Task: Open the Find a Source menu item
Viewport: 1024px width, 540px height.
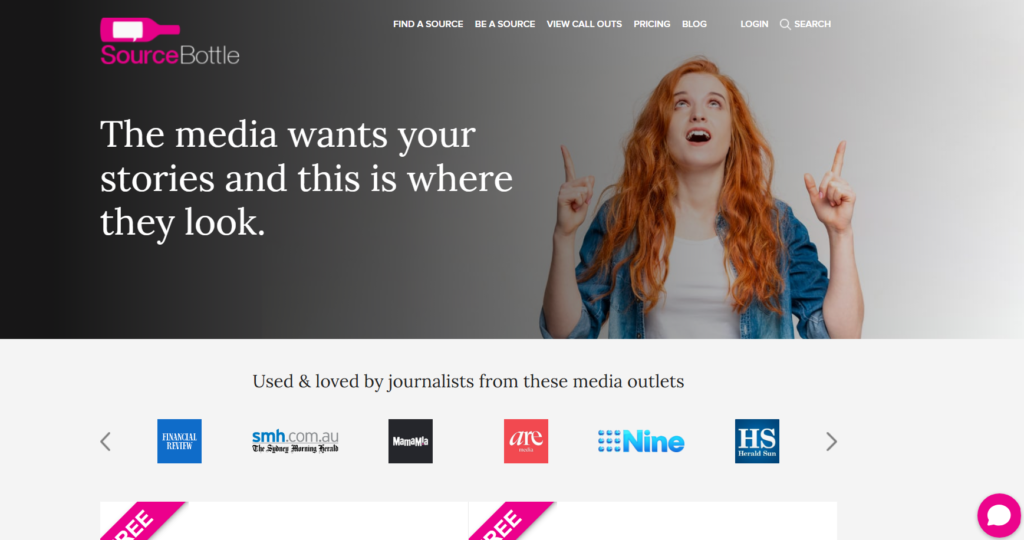Action: pos(428,24)
